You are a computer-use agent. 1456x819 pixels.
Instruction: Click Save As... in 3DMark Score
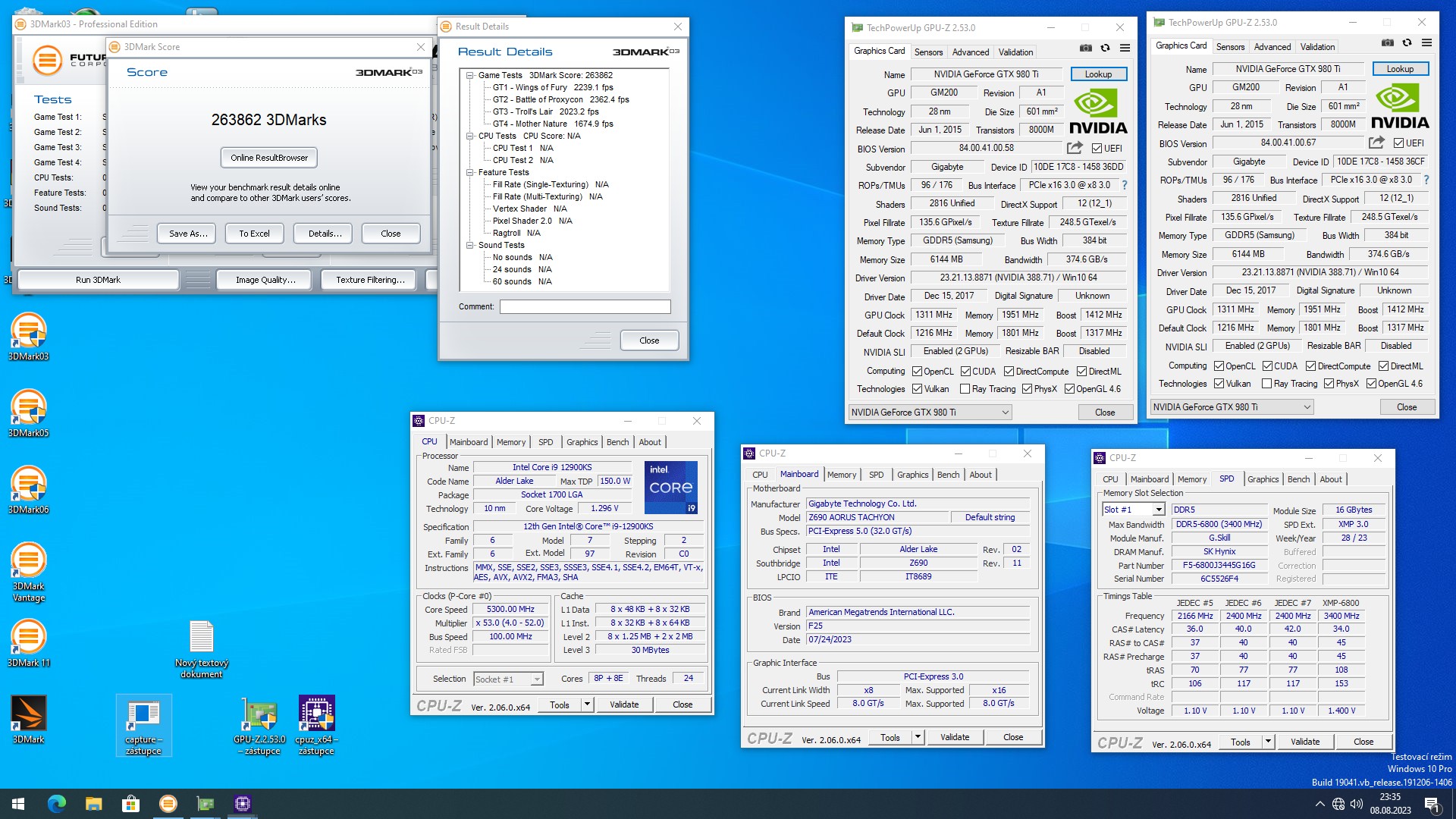[x=187, y=234]
